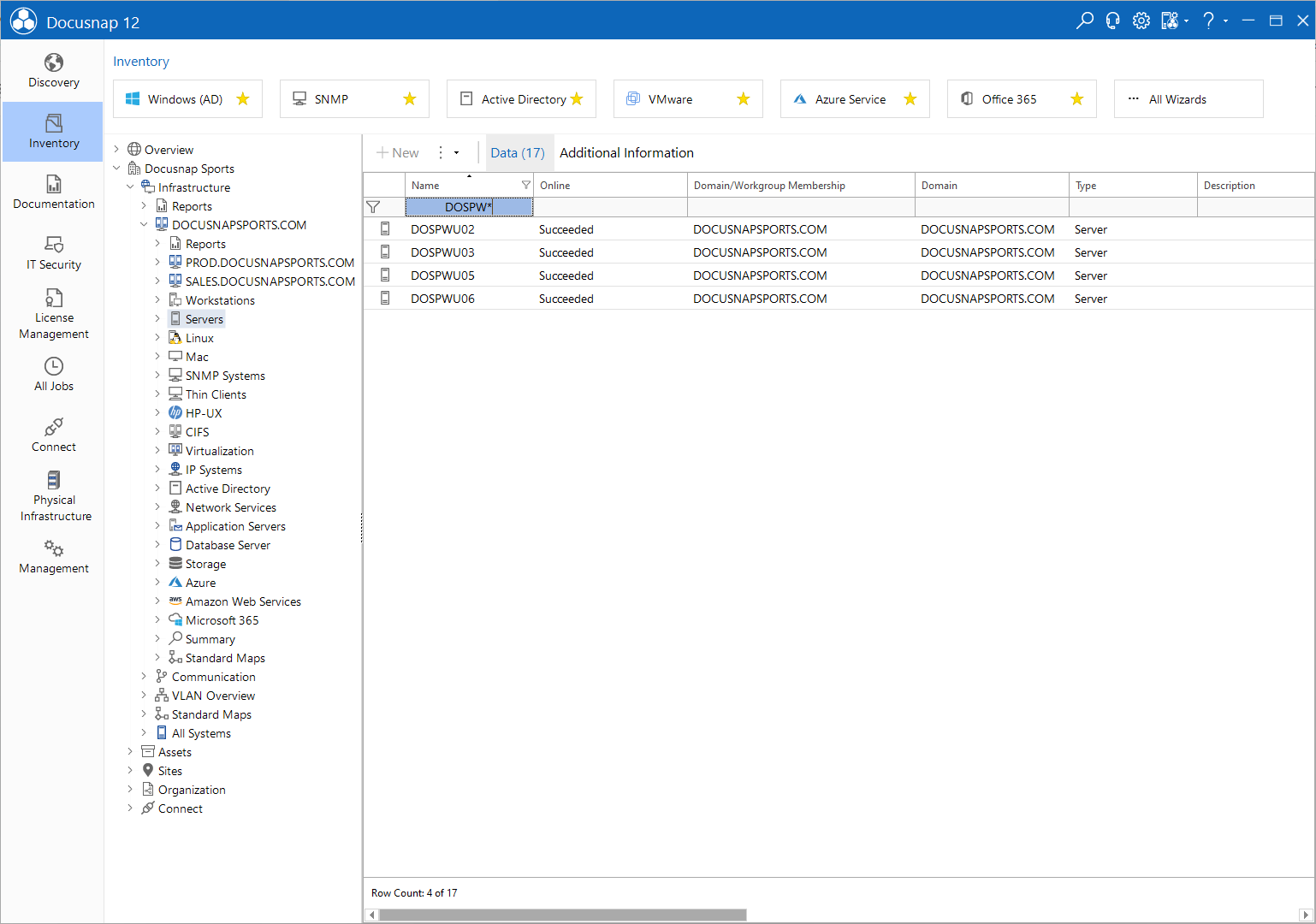Sort by the Type column header
Image resolution: width=1316 pixels, height=924 pixels.
tap(1133, 185)
